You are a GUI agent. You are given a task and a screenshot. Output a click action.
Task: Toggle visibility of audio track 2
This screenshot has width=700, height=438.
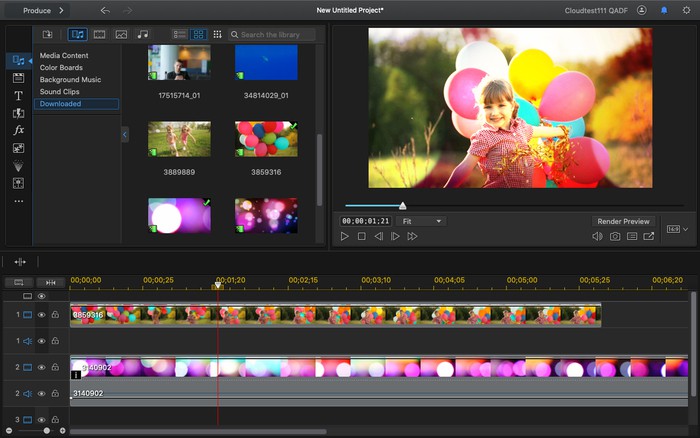tap(42, 394)
